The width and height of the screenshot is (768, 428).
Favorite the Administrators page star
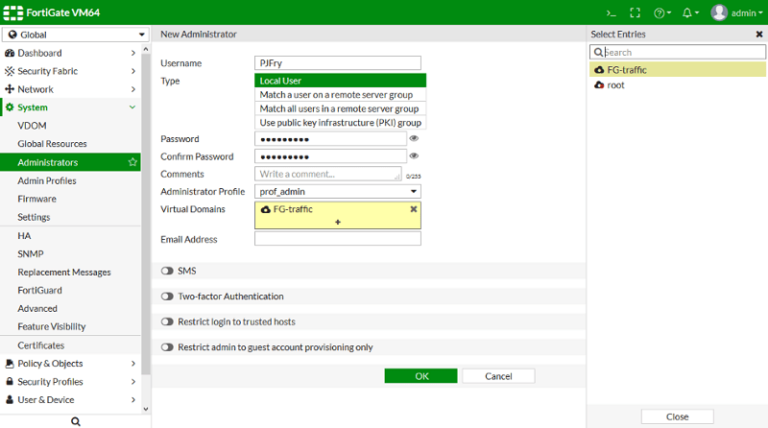pyautogui.click(x=132, y=162)
